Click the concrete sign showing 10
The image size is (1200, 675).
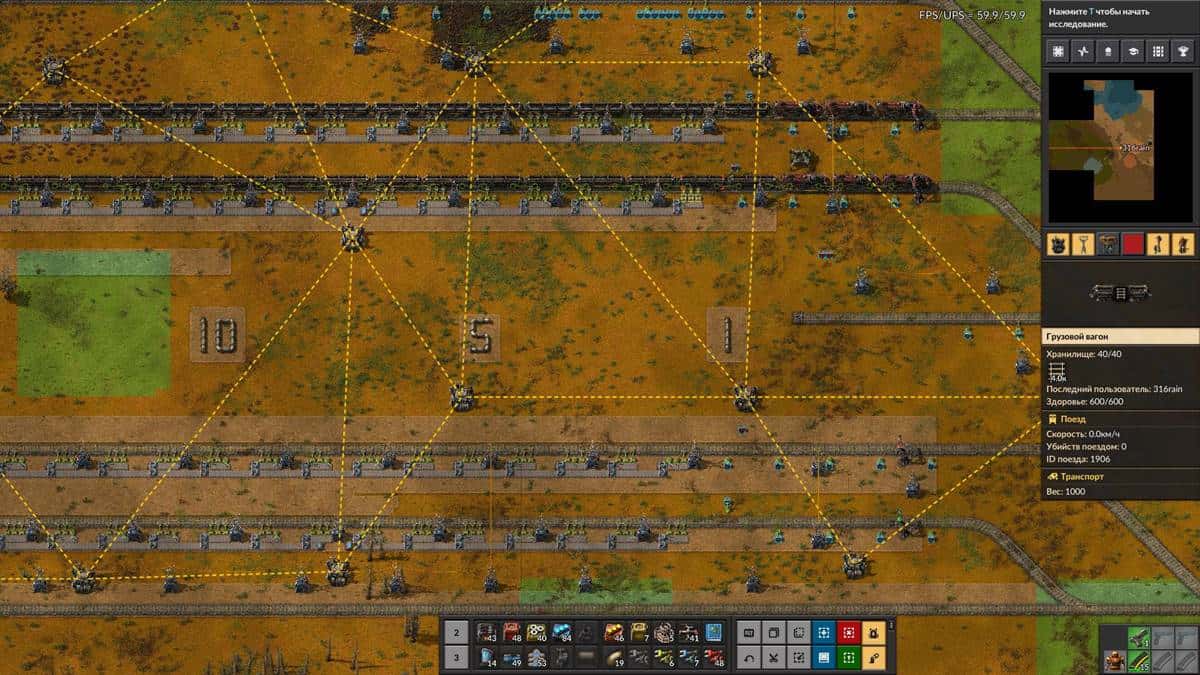point(217,335)
